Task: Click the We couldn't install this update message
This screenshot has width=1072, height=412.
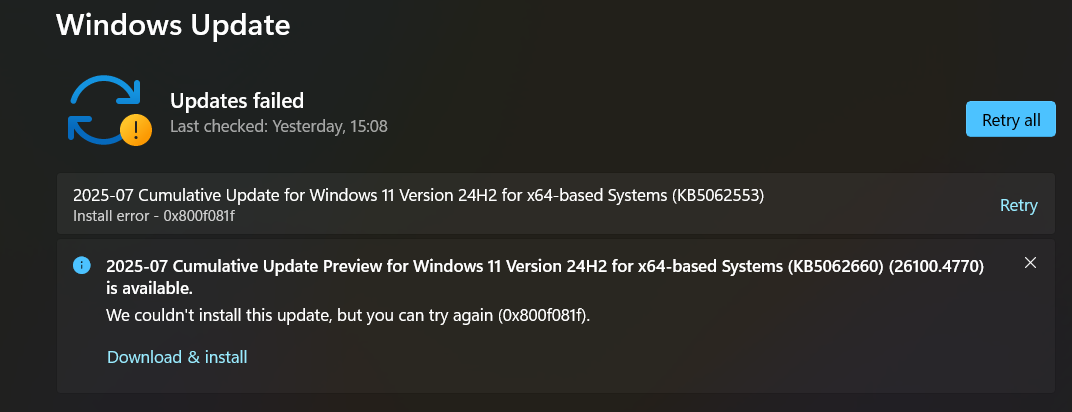Action: point(348,316)
